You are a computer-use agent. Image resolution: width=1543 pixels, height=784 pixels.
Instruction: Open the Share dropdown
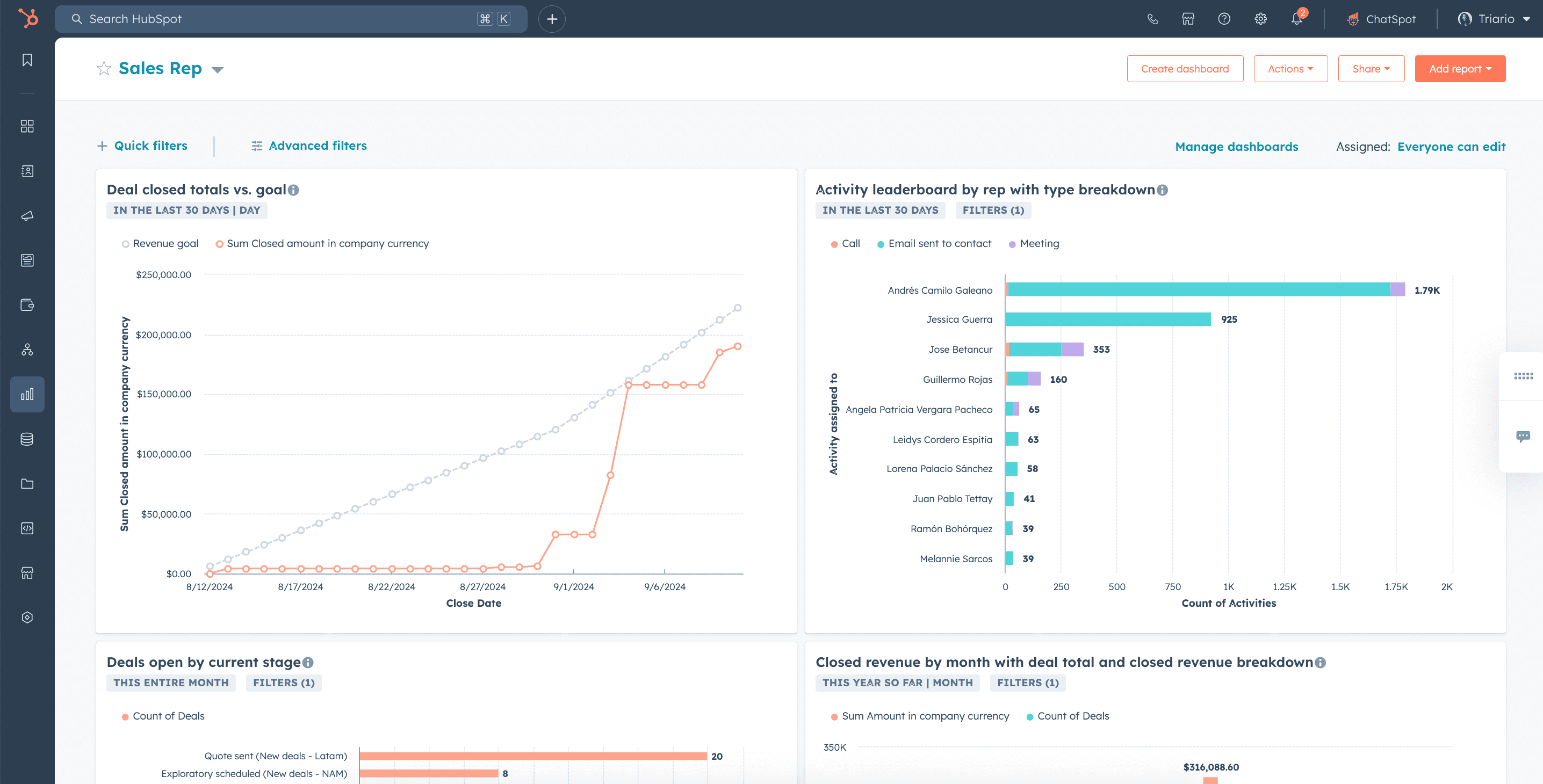click(x=1371, y=69)
